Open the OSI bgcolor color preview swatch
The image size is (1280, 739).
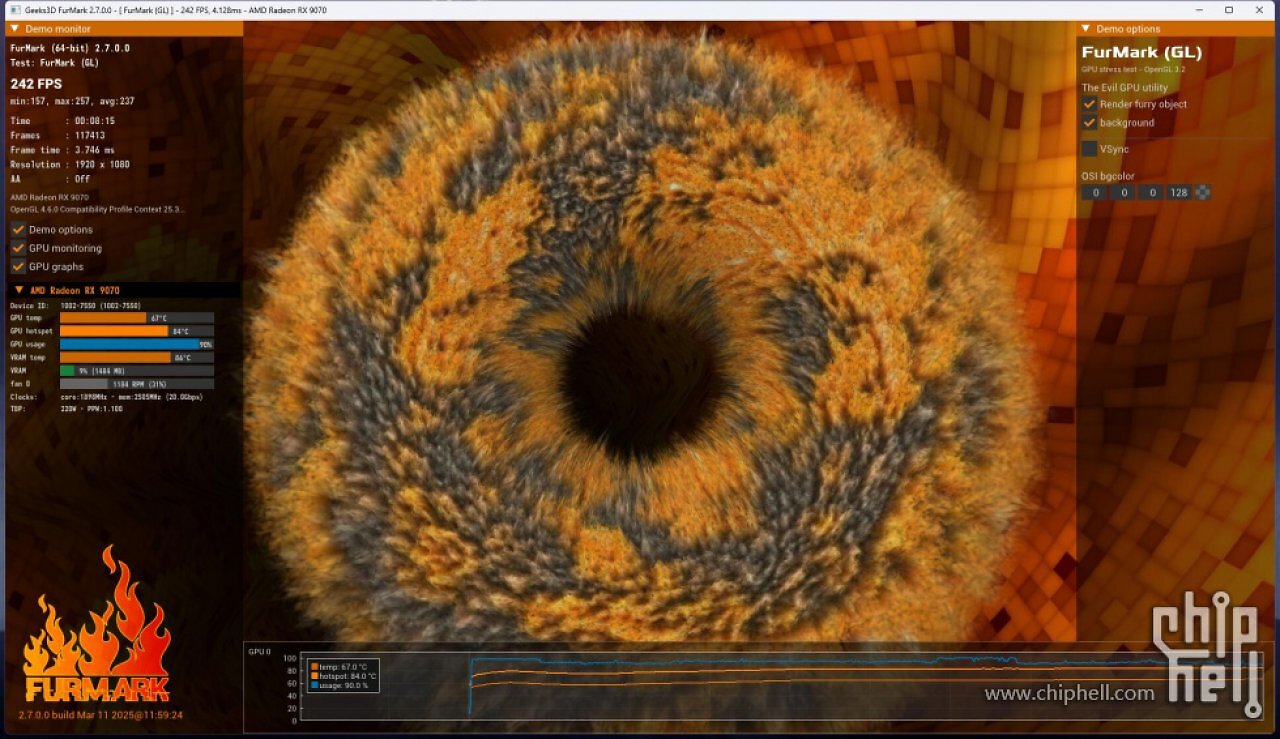click(1203, 192)
